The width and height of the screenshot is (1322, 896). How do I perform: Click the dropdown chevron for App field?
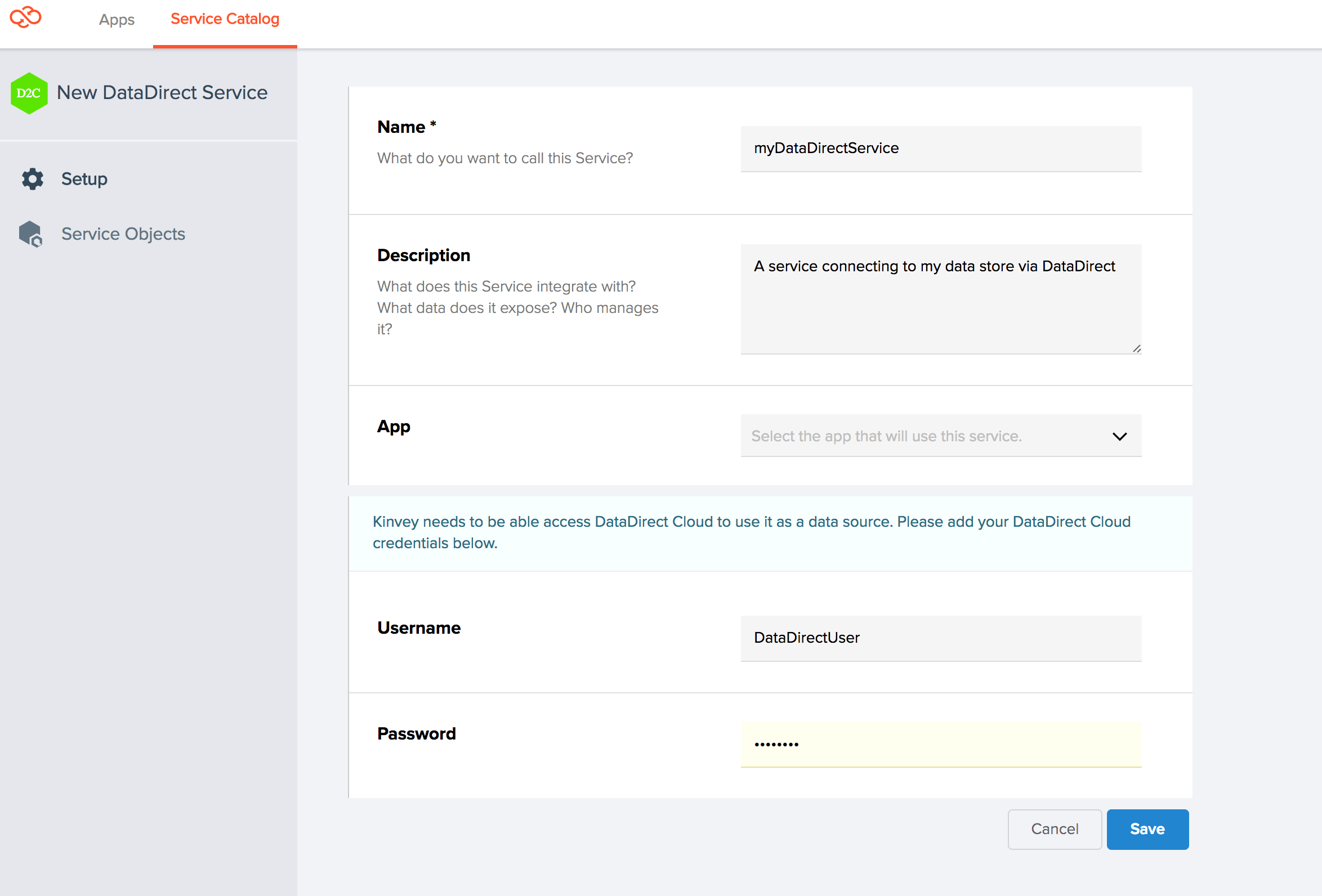coord(1120,436)
